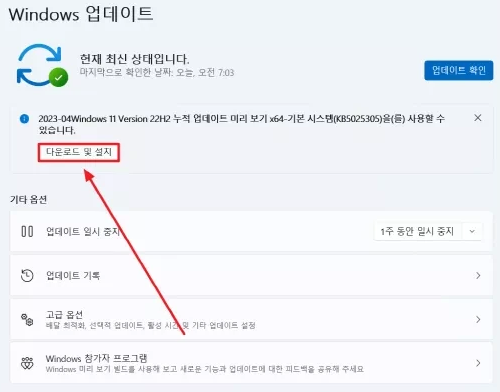Click the Windows Update sync status icon
The image size is (500, 392).
click(x=42, y=65)
